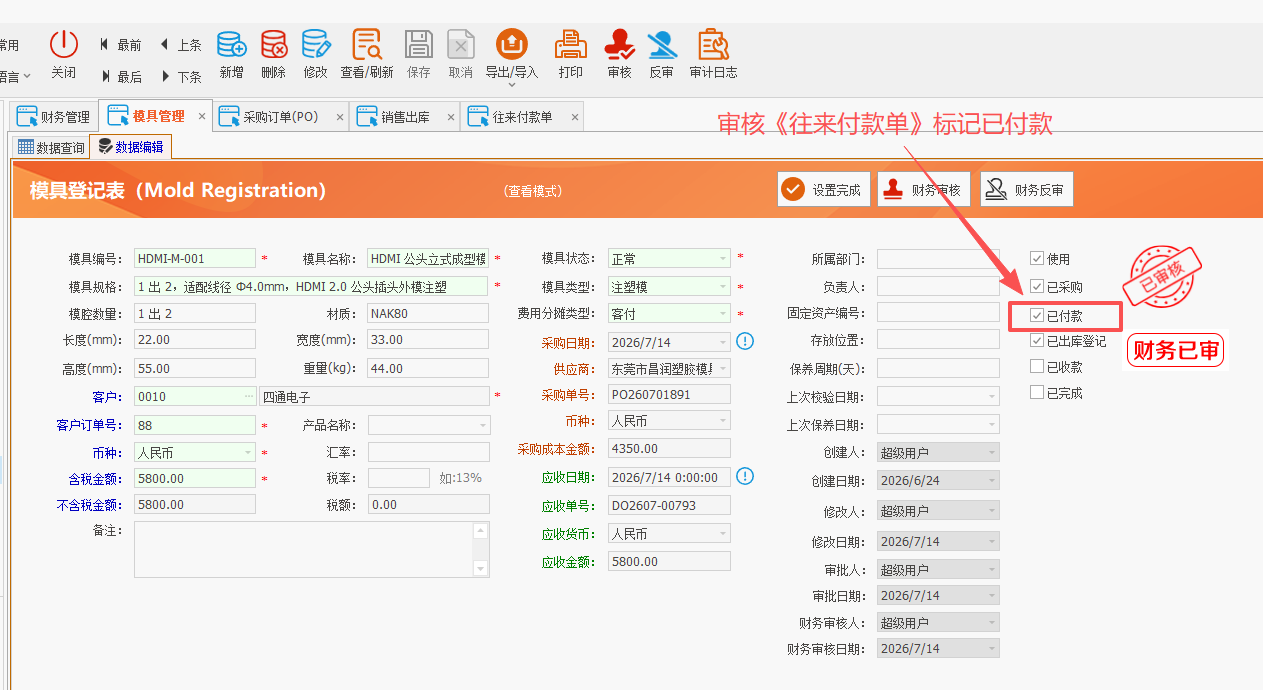Open the 修改日期 dropdown
Screen dimensions: 1263x690
coord(992,542)
